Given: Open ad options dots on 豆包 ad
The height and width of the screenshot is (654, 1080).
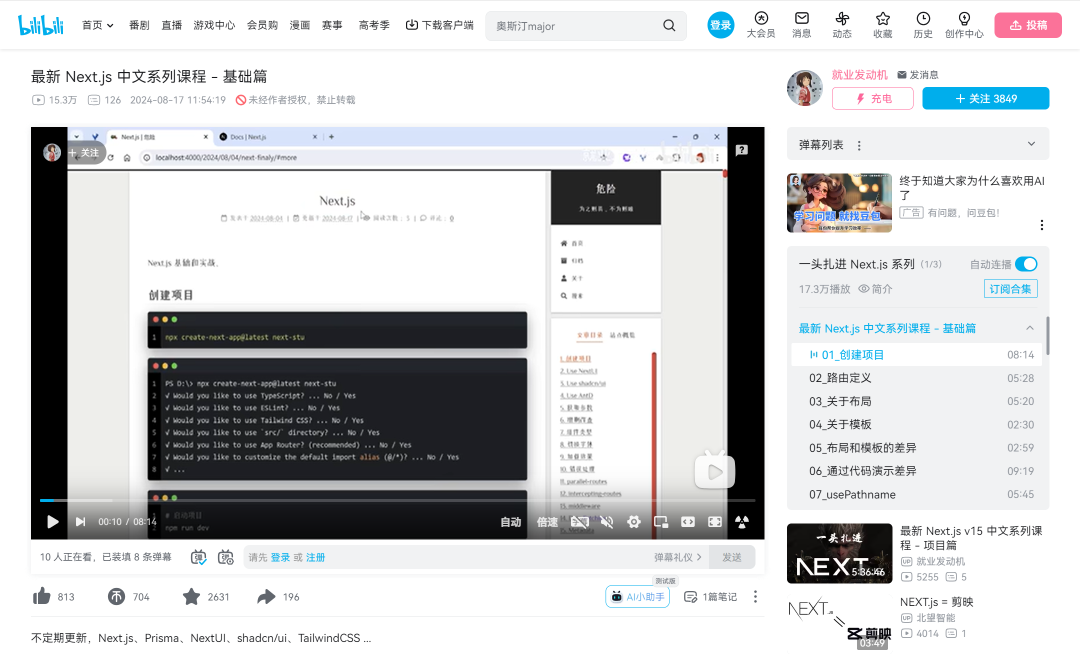Looking at the screenshot, I should (1041, 225).
